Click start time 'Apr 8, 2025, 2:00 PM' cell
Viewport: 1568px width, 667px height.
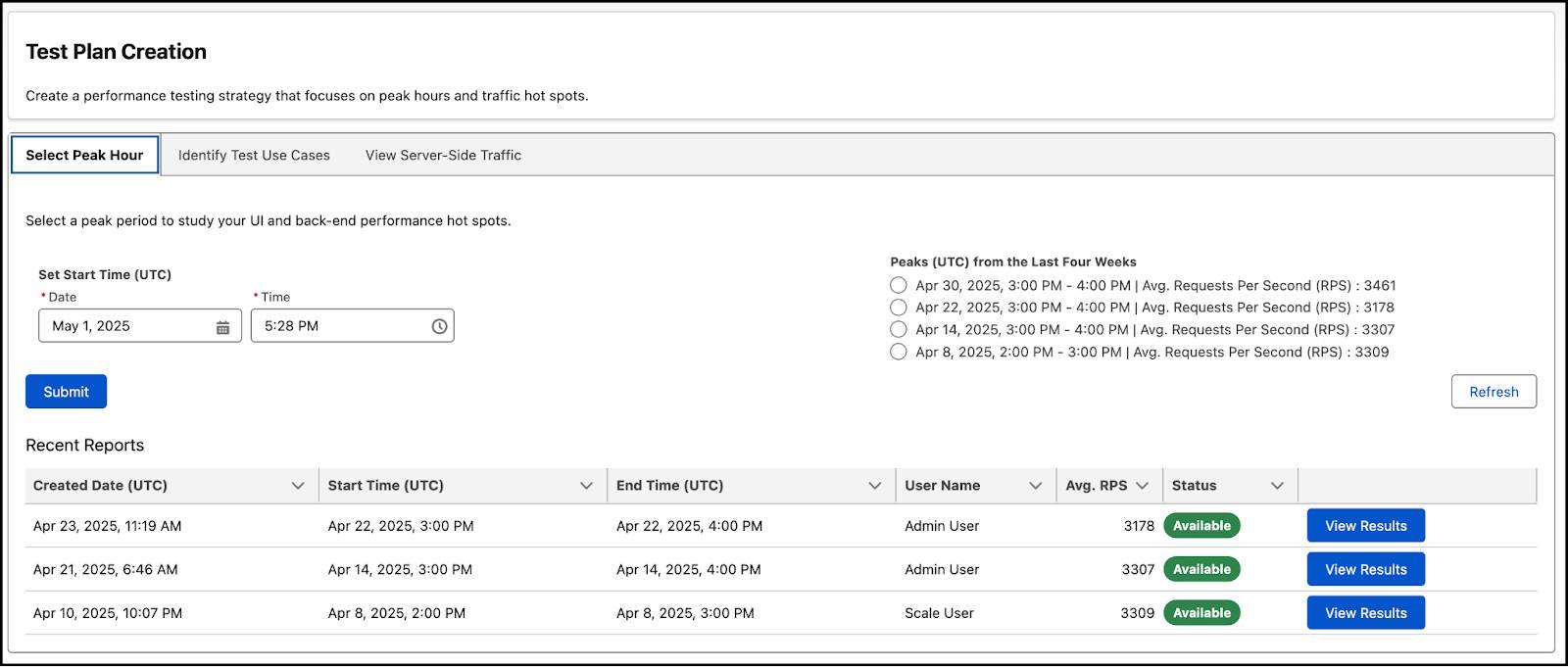pos(397,613)
